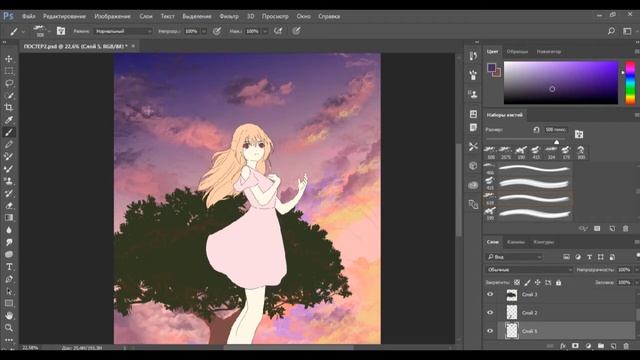Select the Gradient tool
This screenshot has width=640, height=360.
coord(9,218)
